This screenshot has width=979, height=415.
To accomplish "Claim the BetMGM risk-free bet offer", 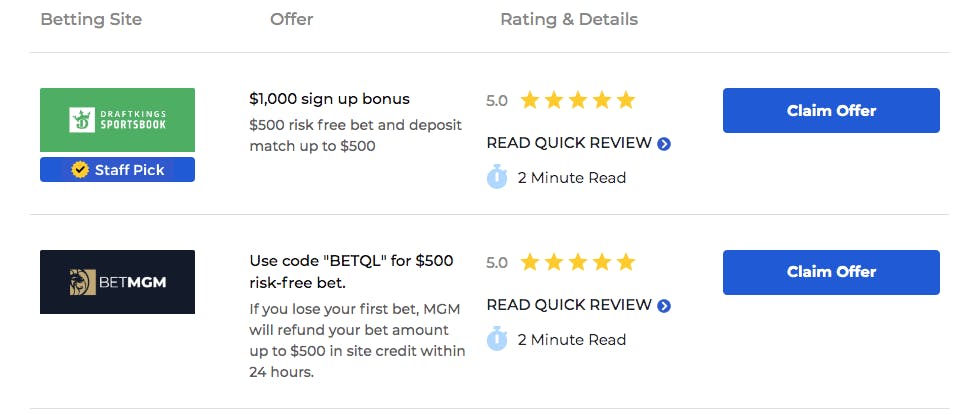I will click(x=831, y=272).
